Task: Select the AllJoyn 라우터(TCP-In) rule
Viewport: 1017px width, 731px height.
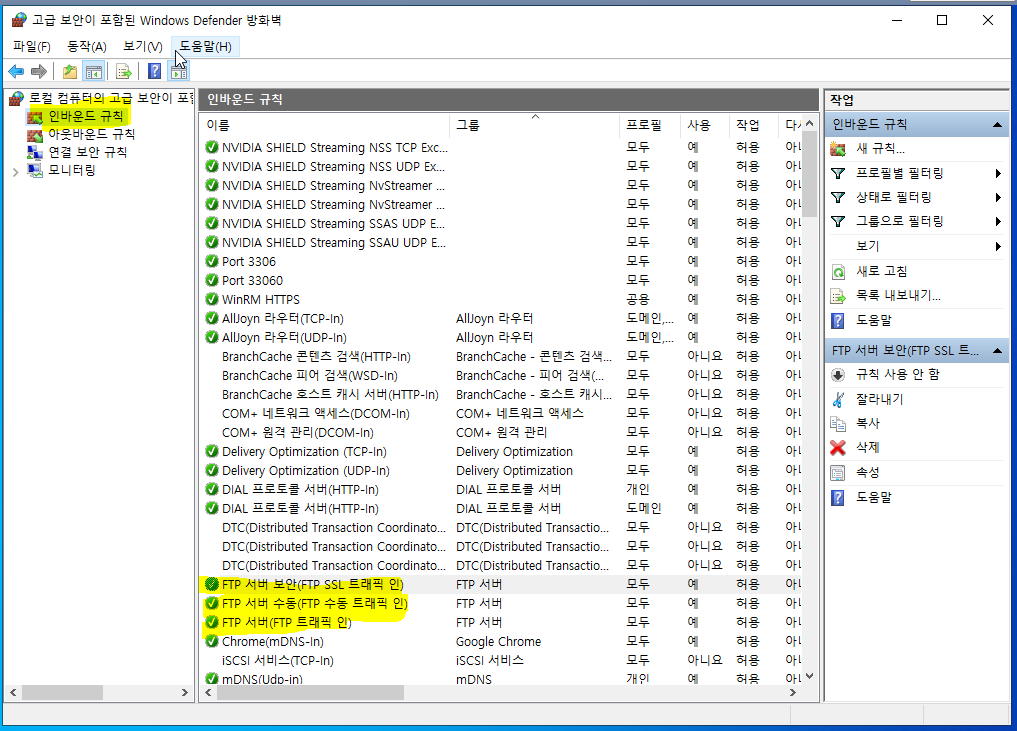Action: [x=501, y=318]
